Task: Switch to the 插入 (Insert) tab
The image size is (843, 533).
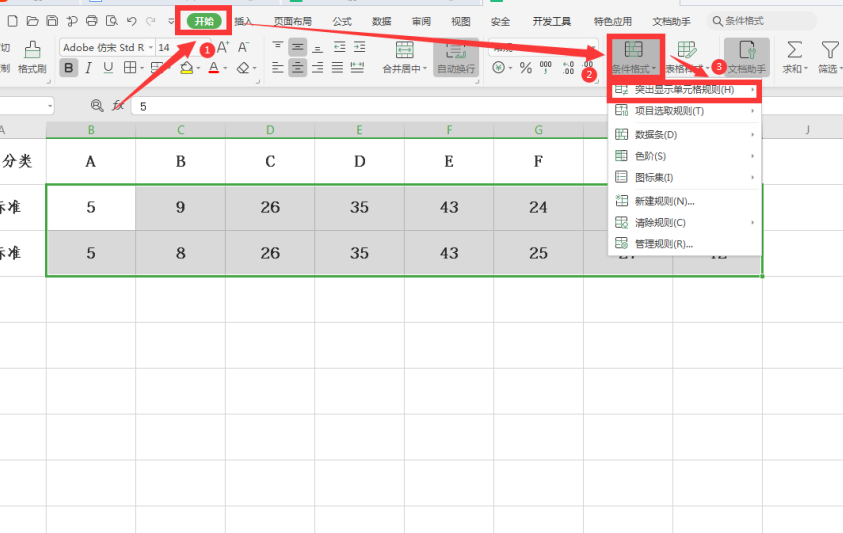Action: click(244, 22)
